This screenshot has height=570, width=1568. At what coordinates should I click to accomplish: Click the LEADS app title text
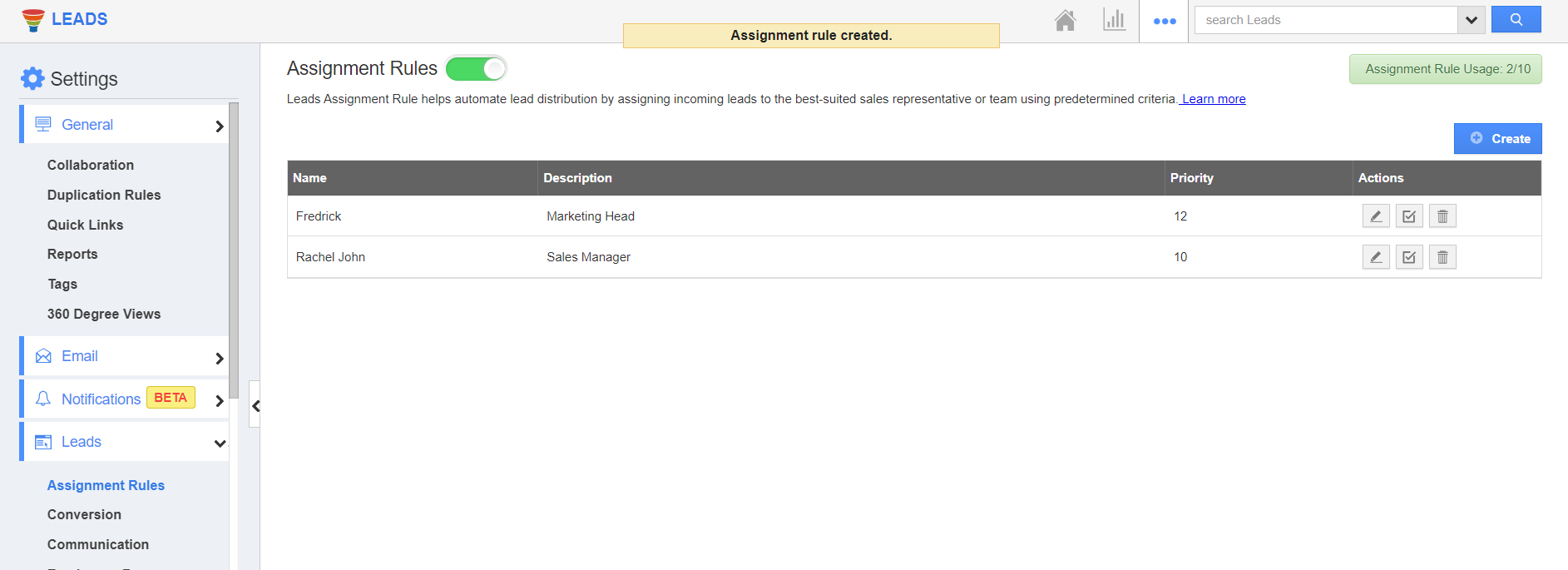tap(80, 19)
